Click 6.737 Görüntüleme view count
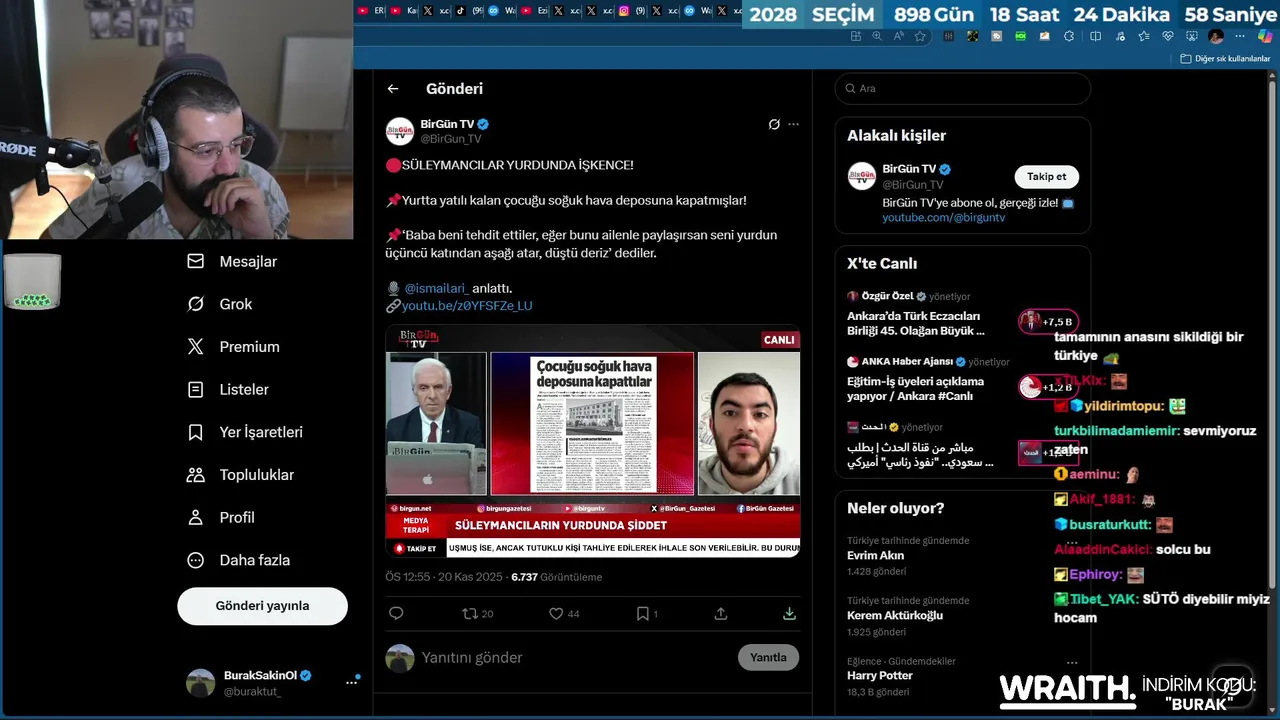The image size is (1280, 720). (556, 577)
